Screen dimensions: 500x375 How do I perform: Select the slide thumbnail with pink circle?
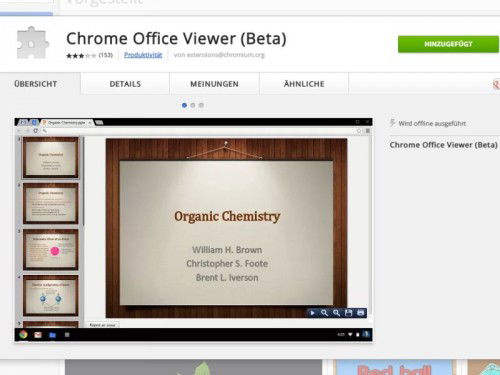tap(51, 249)
